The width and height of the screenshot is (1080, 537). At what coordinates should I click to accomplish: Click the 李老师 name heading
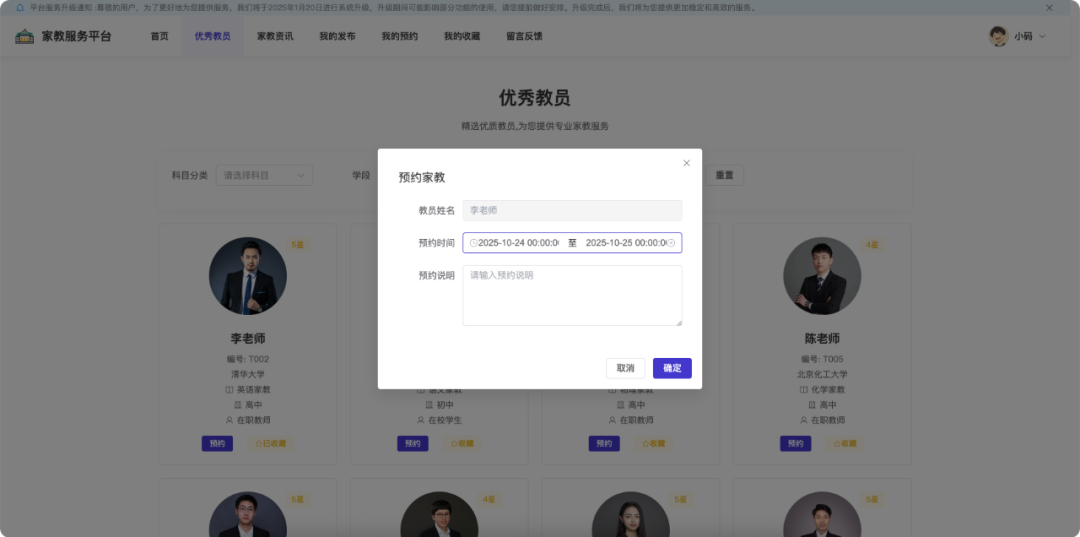pyautogui.click(x=248, y=339)
